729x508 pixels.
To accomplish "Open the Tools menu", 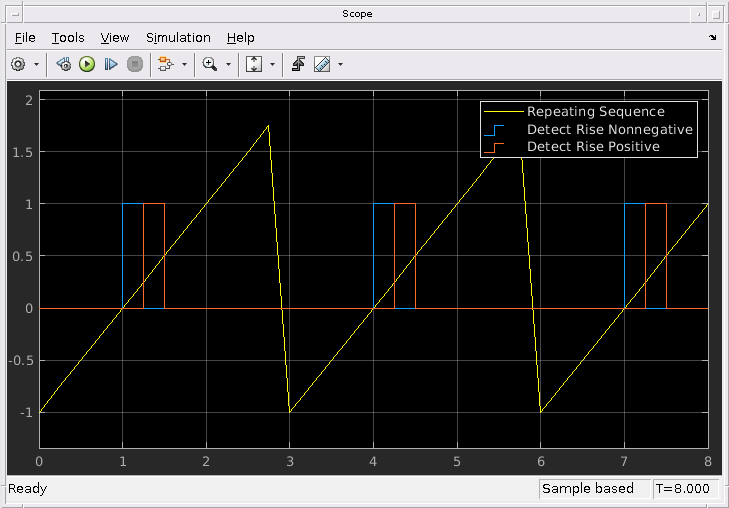I will pyautogui.click(x=68, y=38).
